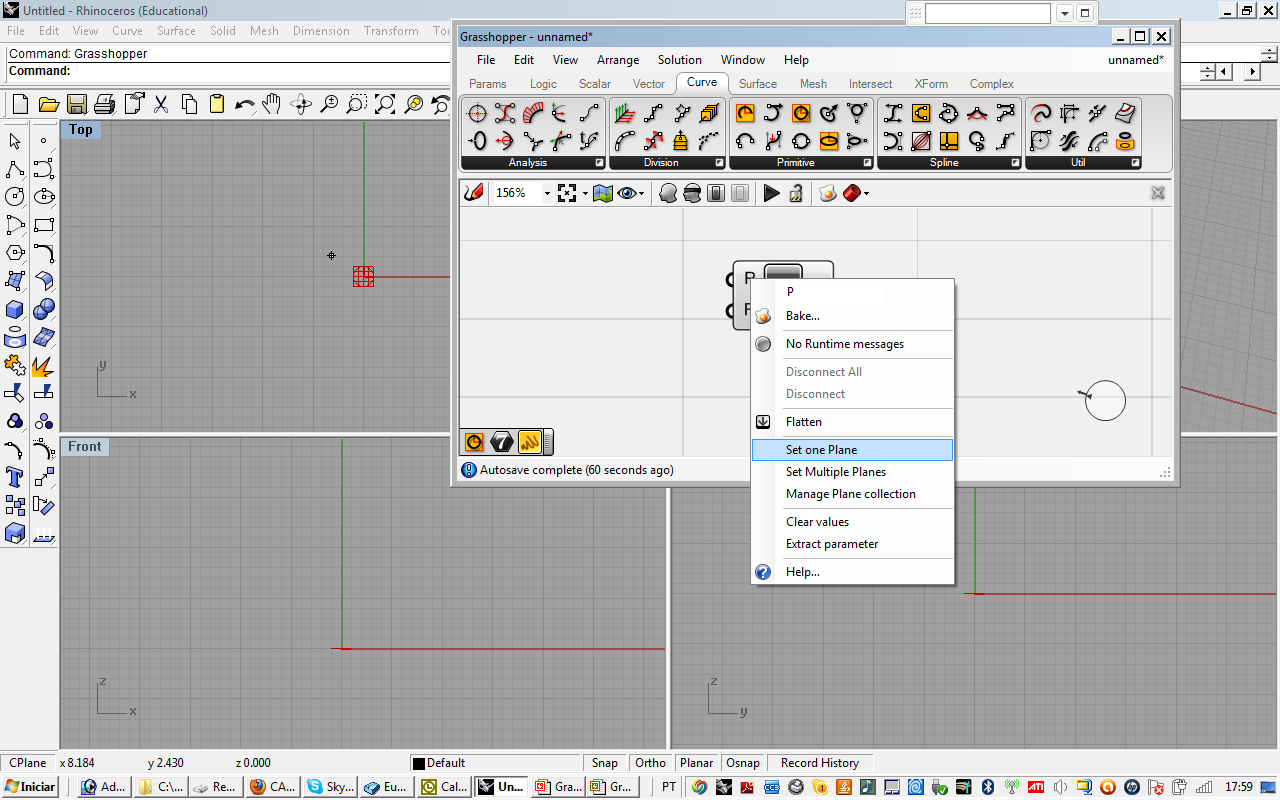Save the model with the floppy disk icon
Image resolution: width=1280 pixels, height=800 pixels.
[x=76, y=104]
